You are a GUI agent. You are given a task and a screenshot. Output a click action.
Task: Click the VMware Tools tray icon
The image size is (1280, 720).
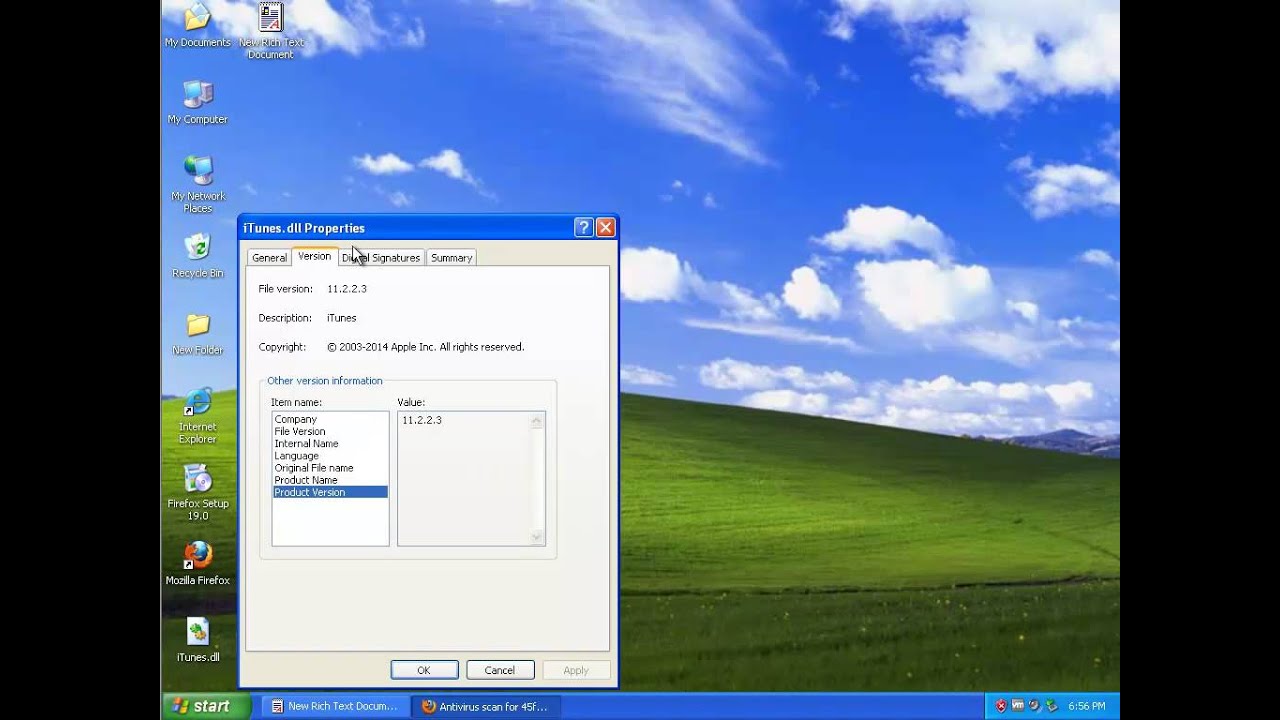(1017, 706)
